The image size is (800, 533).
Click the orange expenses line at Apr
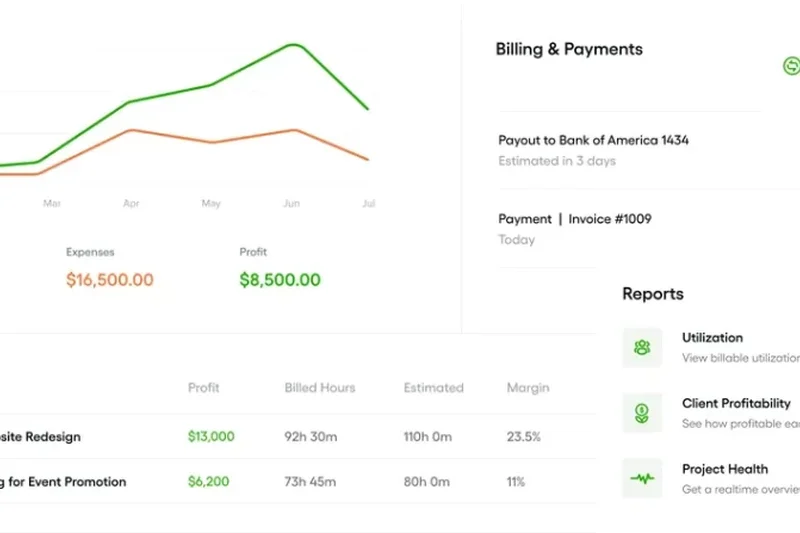coord(131,130)
